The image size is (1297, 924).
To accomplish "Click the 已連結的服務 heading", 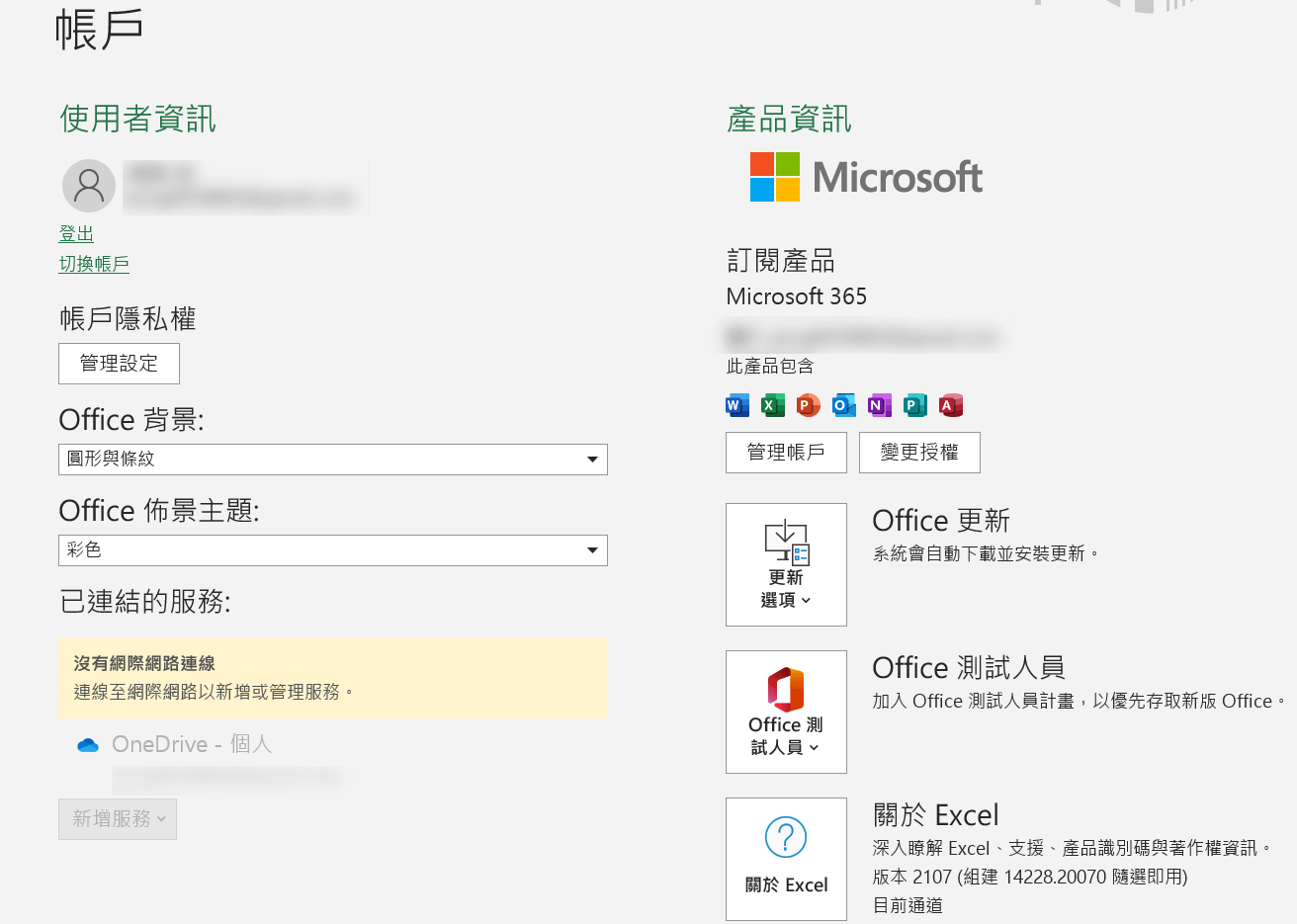I will (x=145, y=601).
